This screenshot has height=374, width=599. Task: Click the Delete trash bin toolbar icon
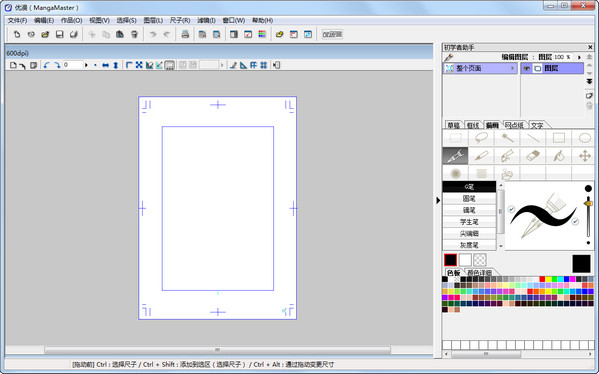134,34
